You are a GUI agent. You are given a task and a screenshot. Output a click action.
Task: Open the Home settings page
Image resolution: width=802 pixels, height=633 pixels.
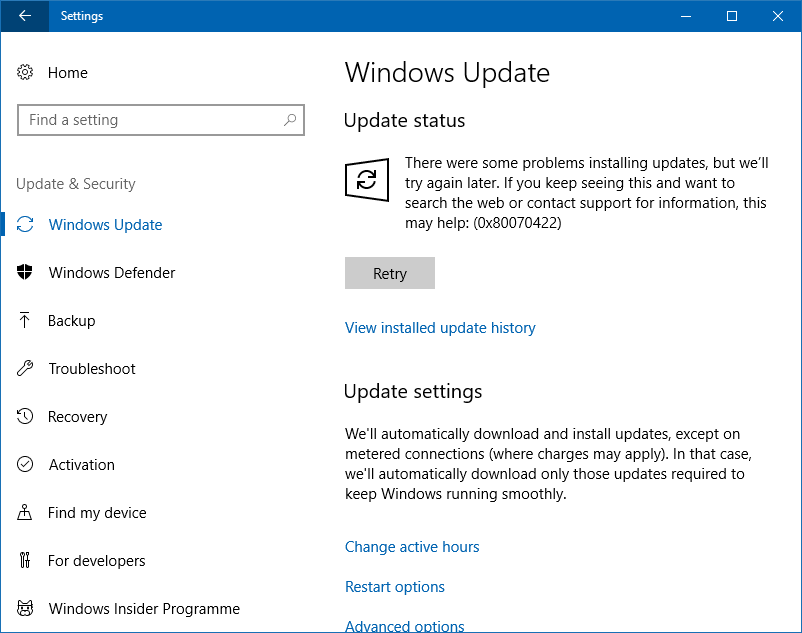[68, 73]
